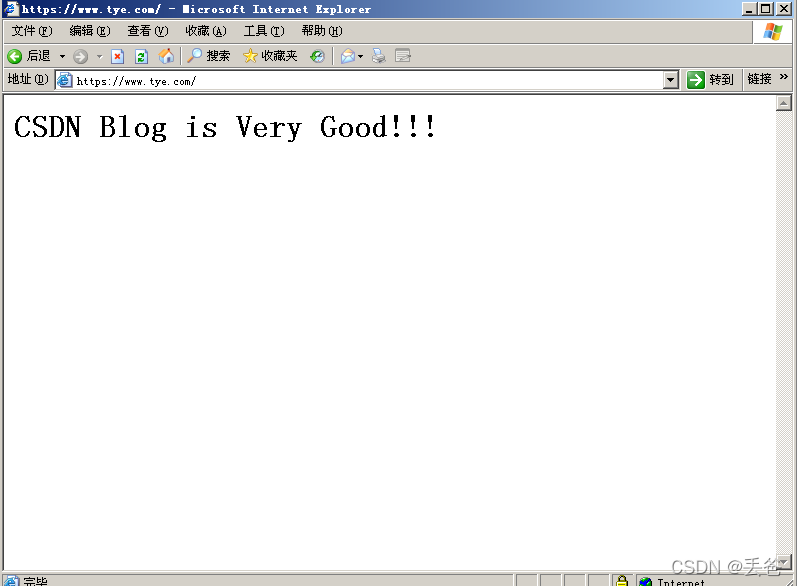Image resolution: width=797 pixels, height=586 pixels.
Task: Click the Mail envelope icon
Action: (348, 56)
